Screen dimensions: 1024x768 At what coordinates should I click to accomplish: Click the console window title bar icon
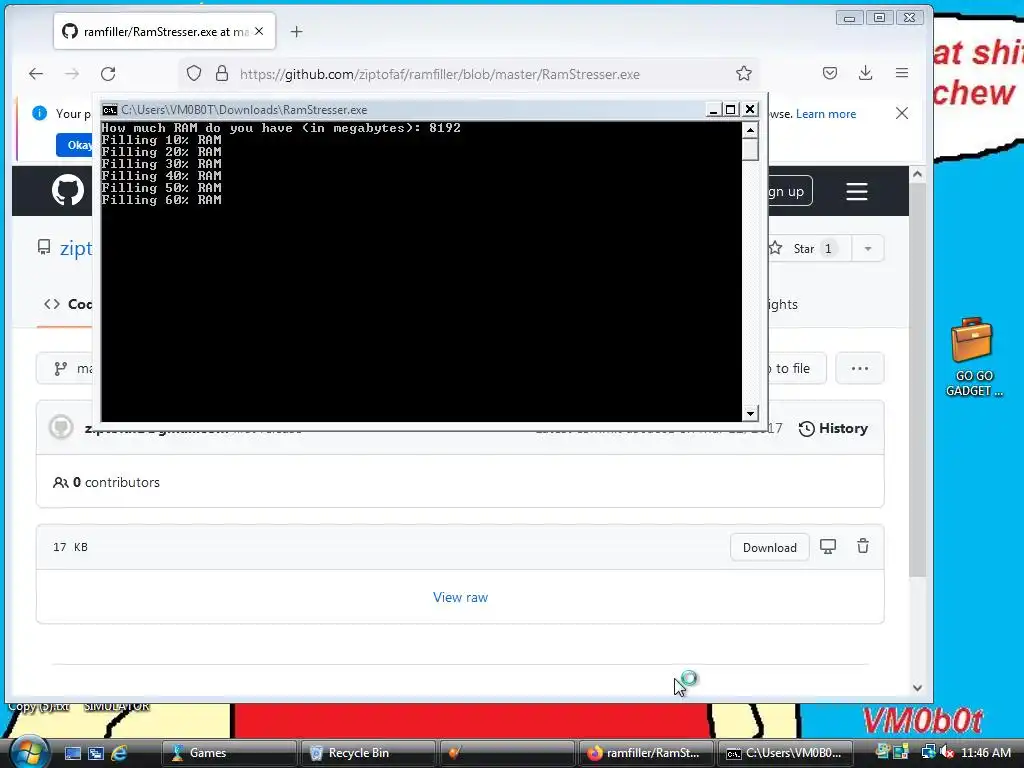click(x=110, y=110)
